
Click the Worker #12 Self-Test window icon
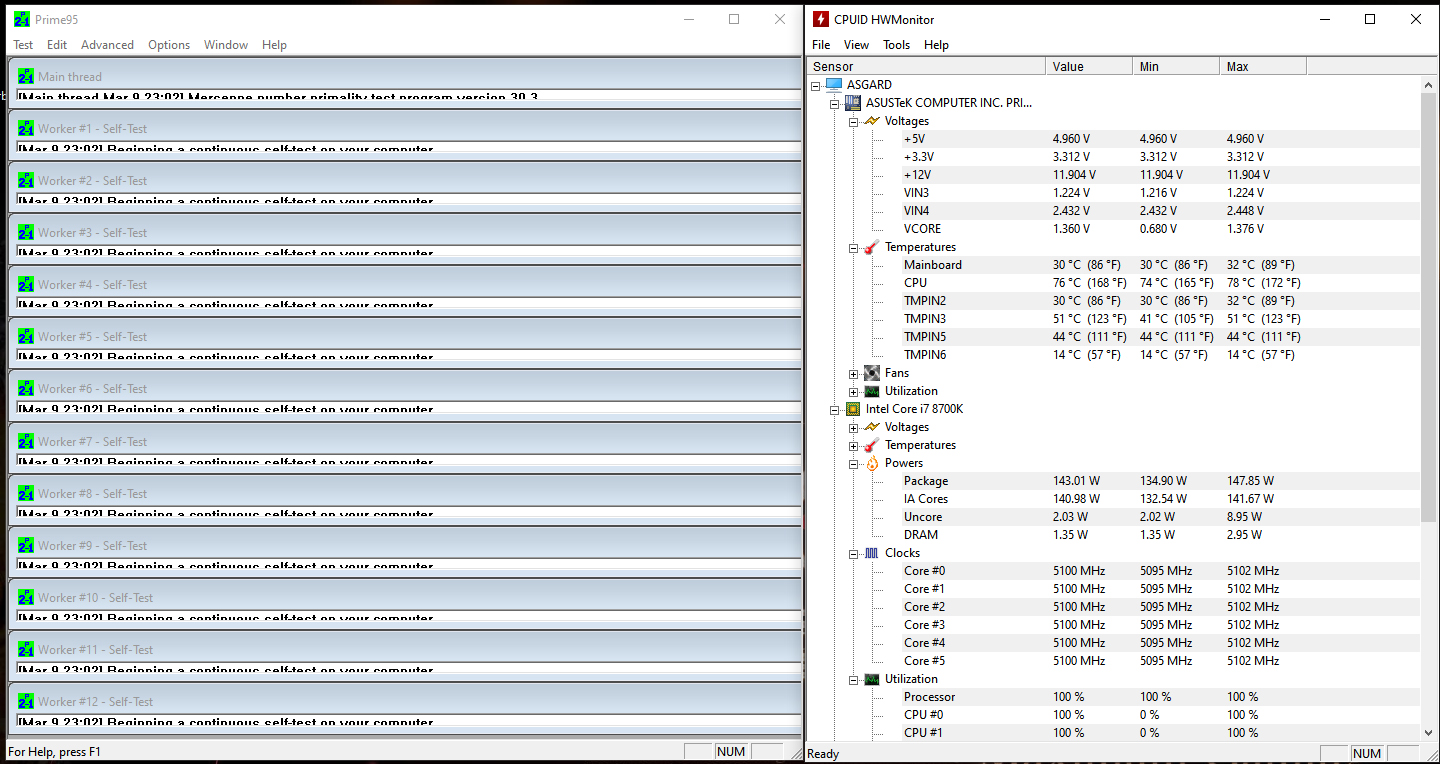pyautogui.click(x=26, y=701)
